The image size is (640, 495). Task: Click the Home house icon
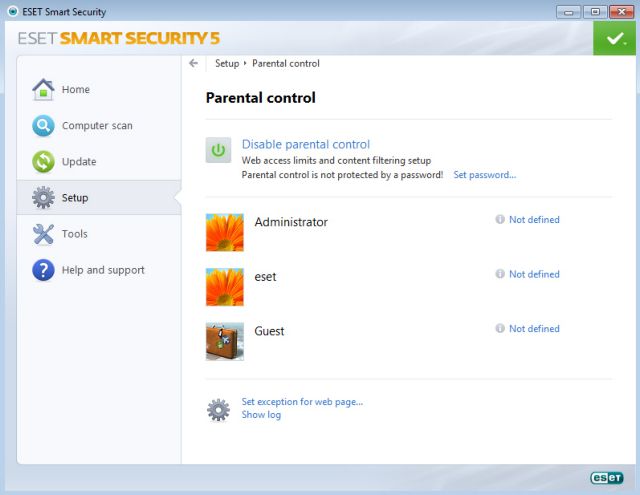tap(43, 90)
